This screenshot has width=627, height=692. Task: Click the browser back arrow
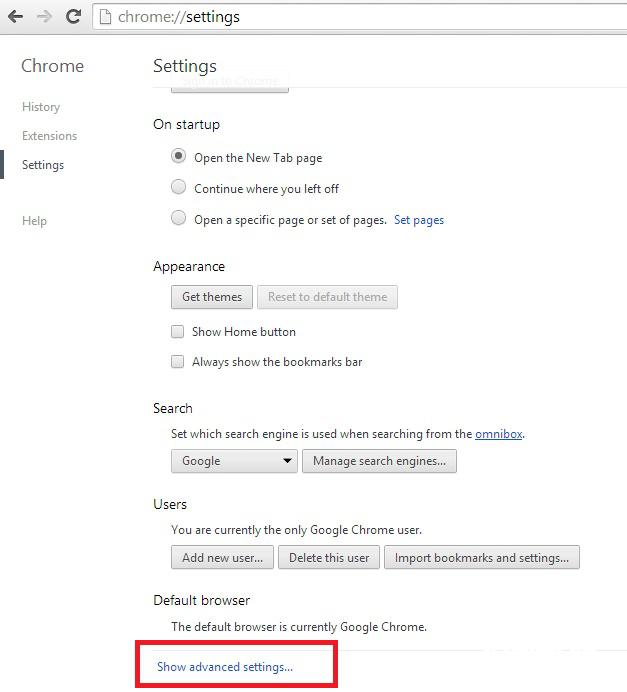pos(14,17)
